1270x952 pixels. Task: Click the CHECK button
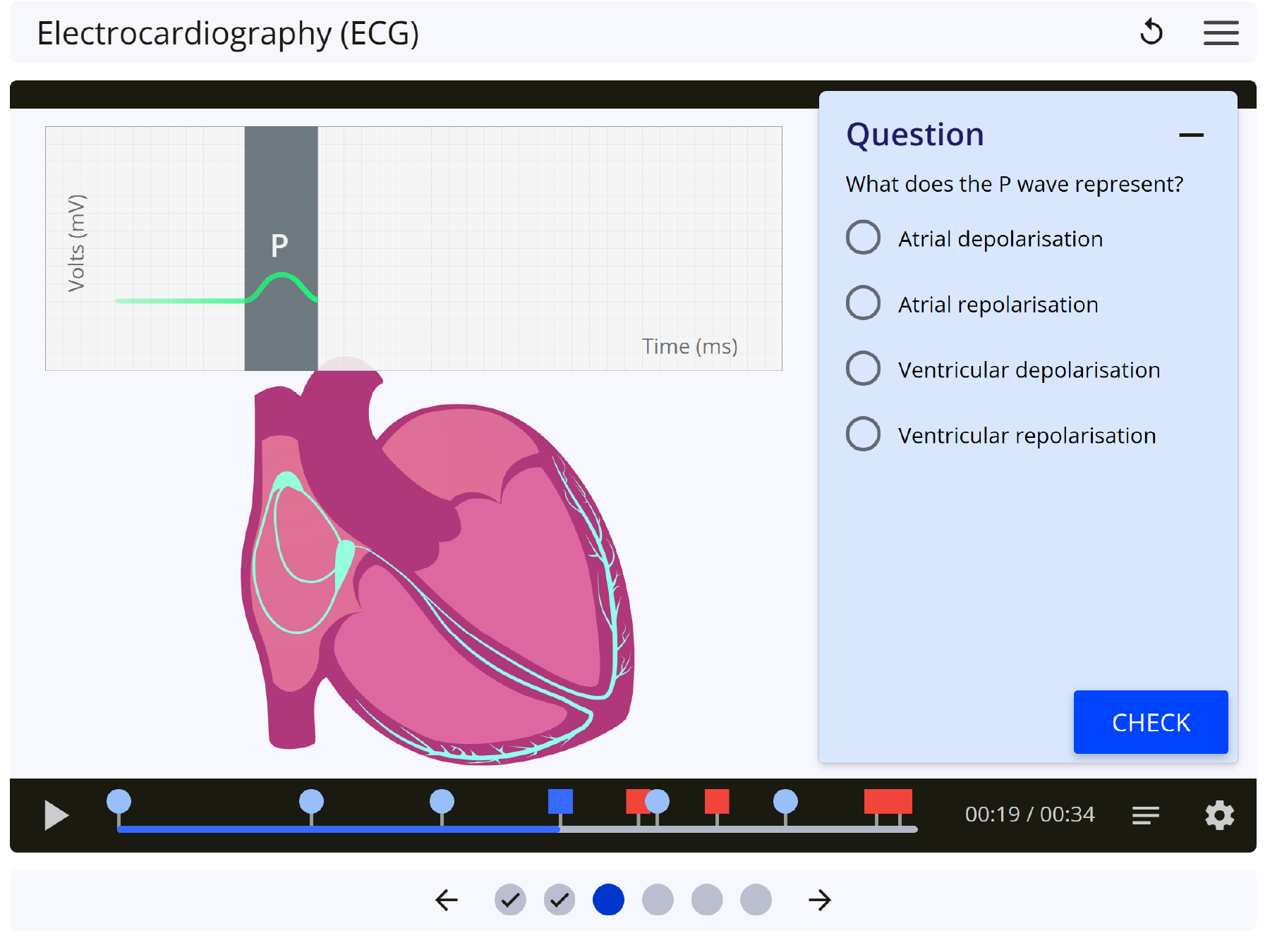(x=1150, y=722)
